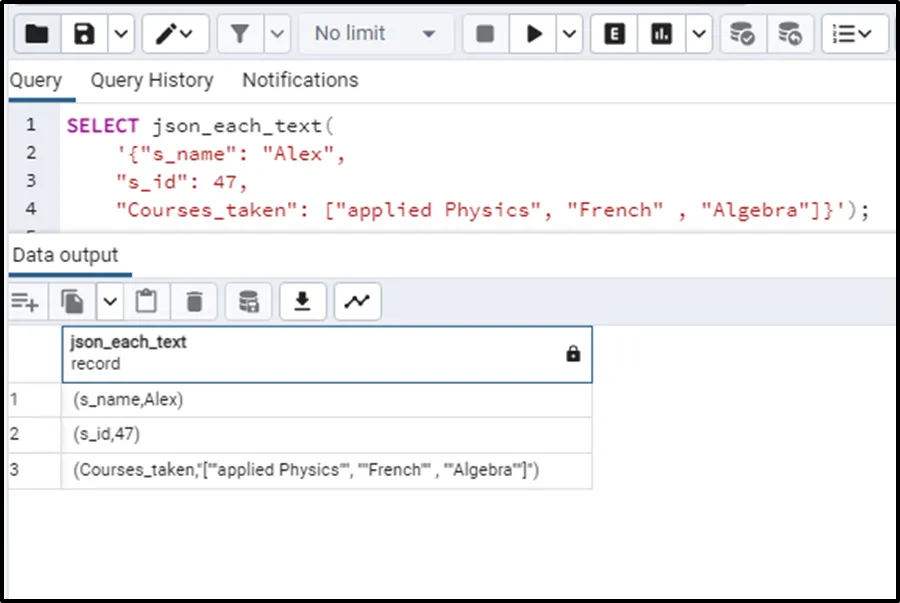Click the Paste clipboard icon
900x603 pixels.
tap(147, 301)
